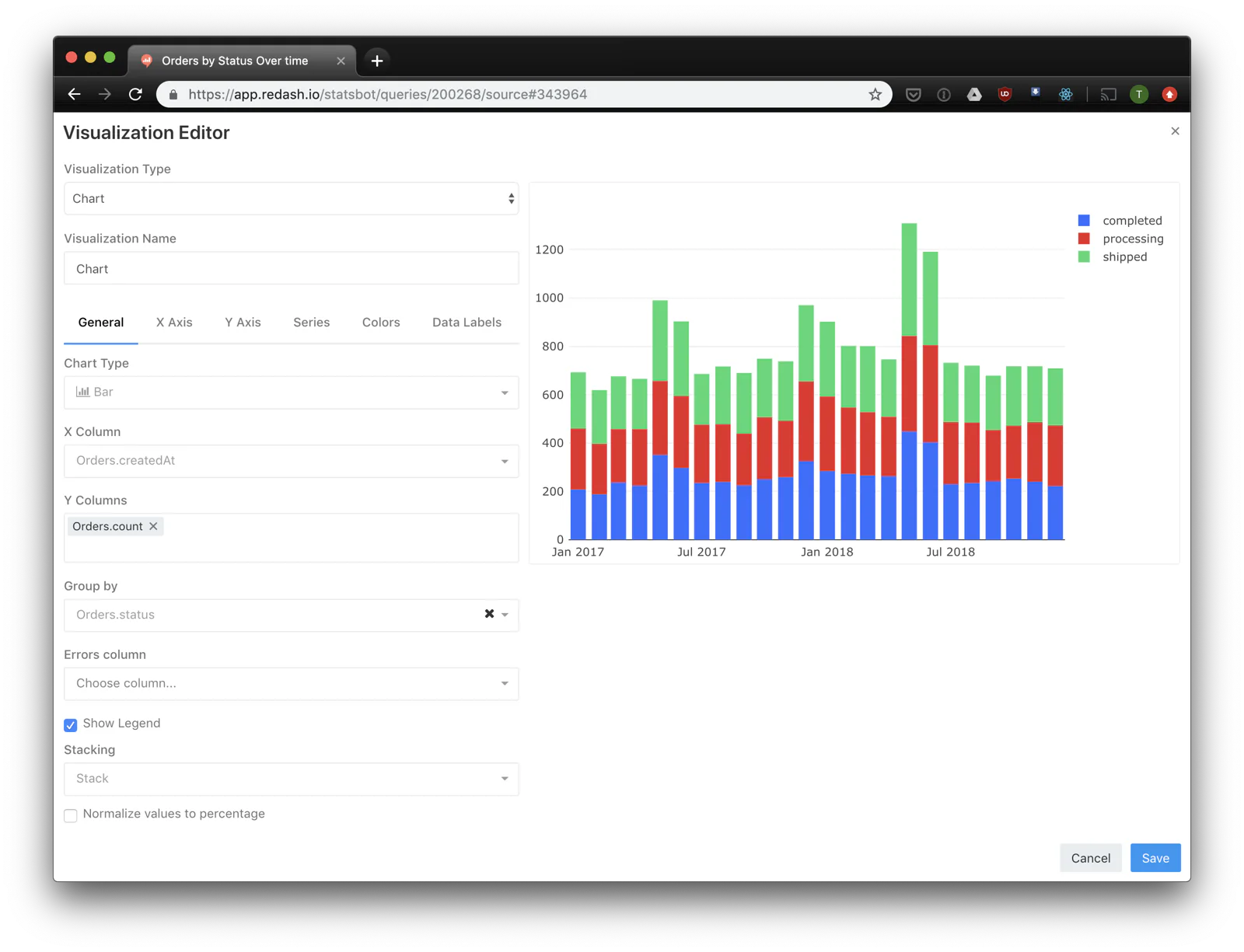Enable Normalize values to percentage

71,815
